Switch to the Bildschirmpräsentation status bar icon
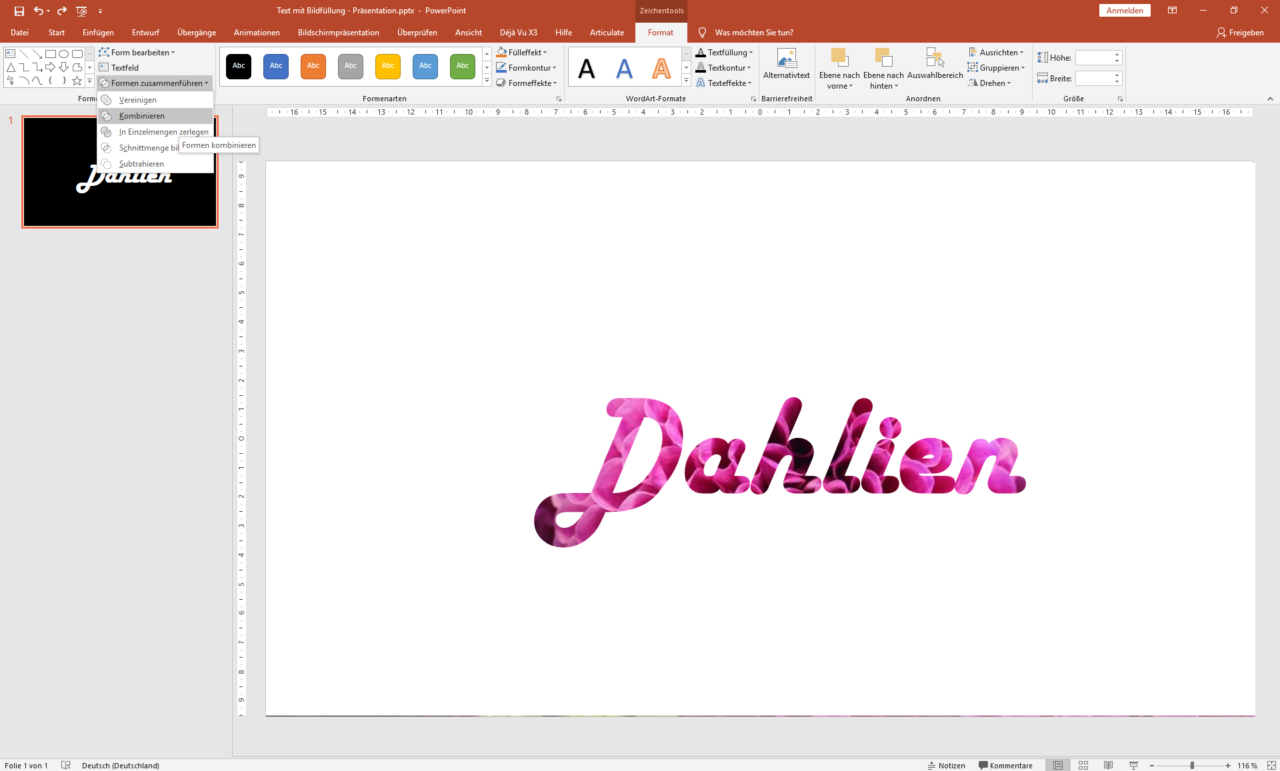The height and width of the screenshot is (771, 1280). click(1133, 763)
